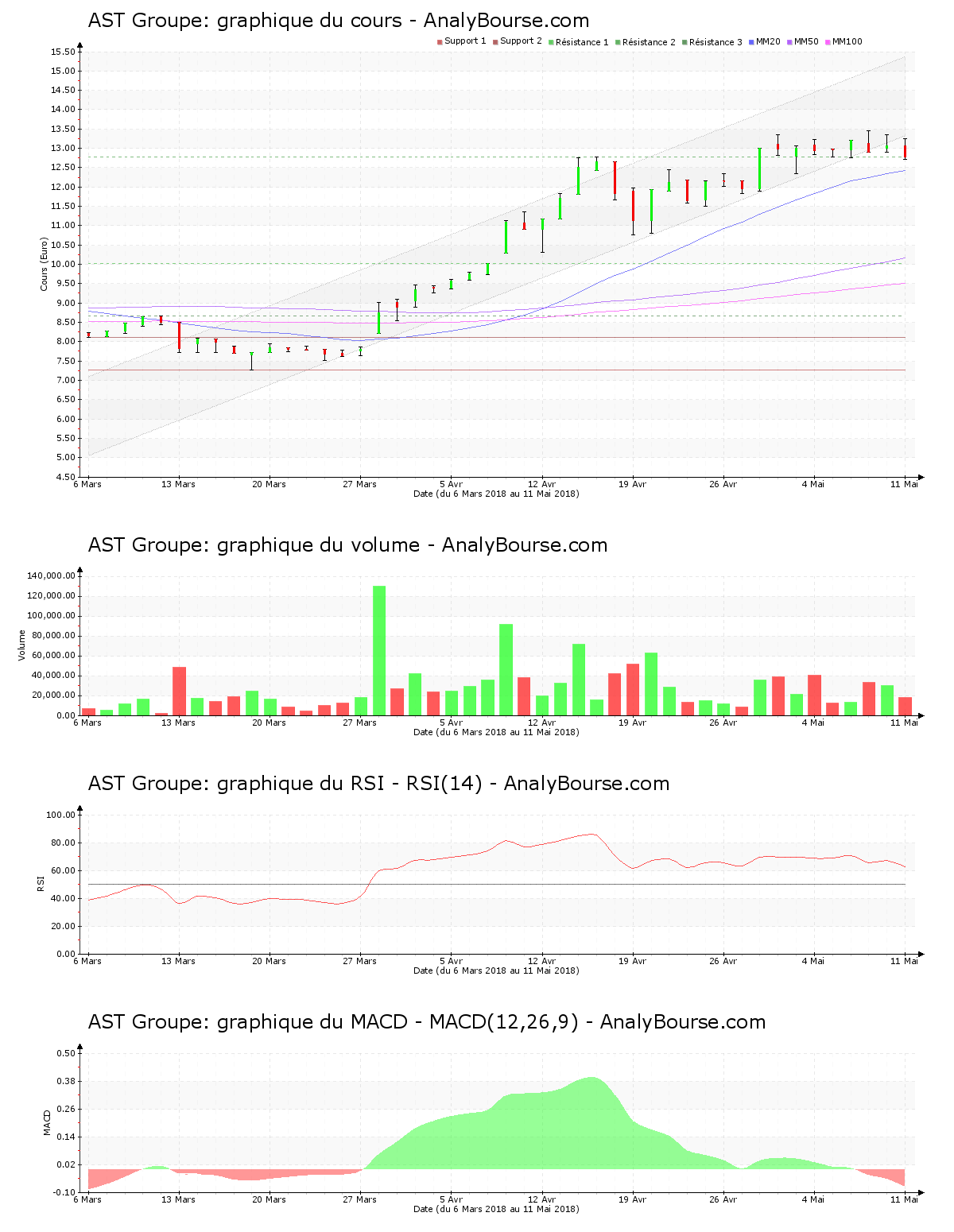The image size is (954, 1232).
Task: Click the Support 1 red legend swatch
Action: coord(440,42)
